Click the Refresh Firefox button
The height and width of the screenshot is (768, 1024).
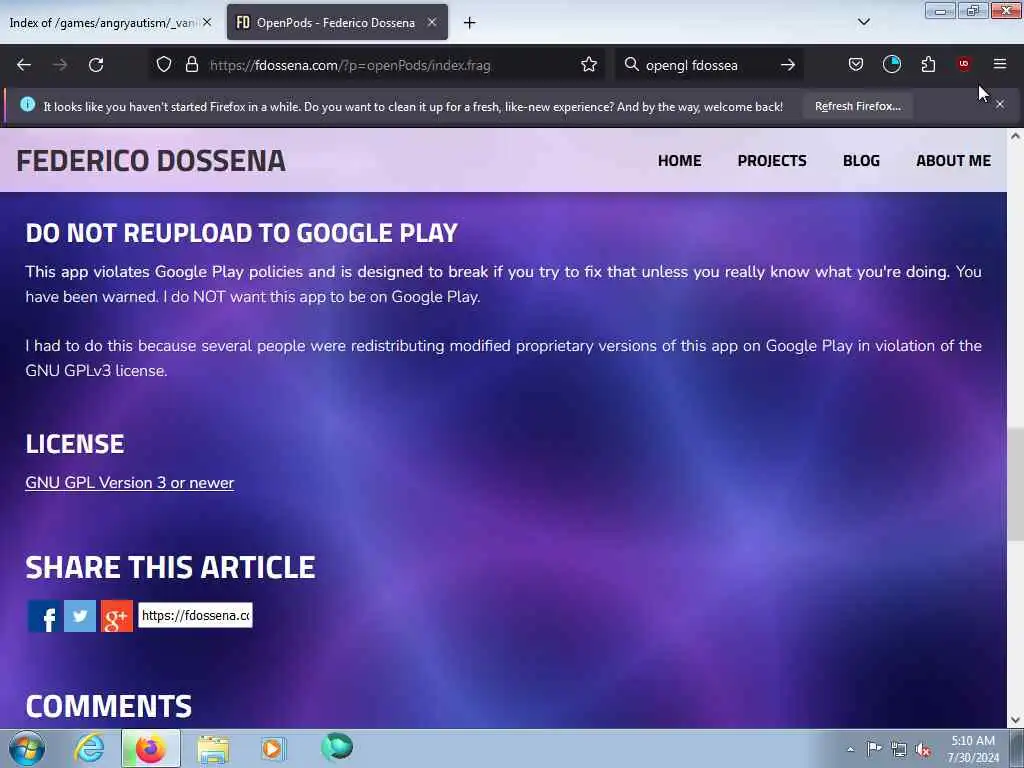coord(857,106)
